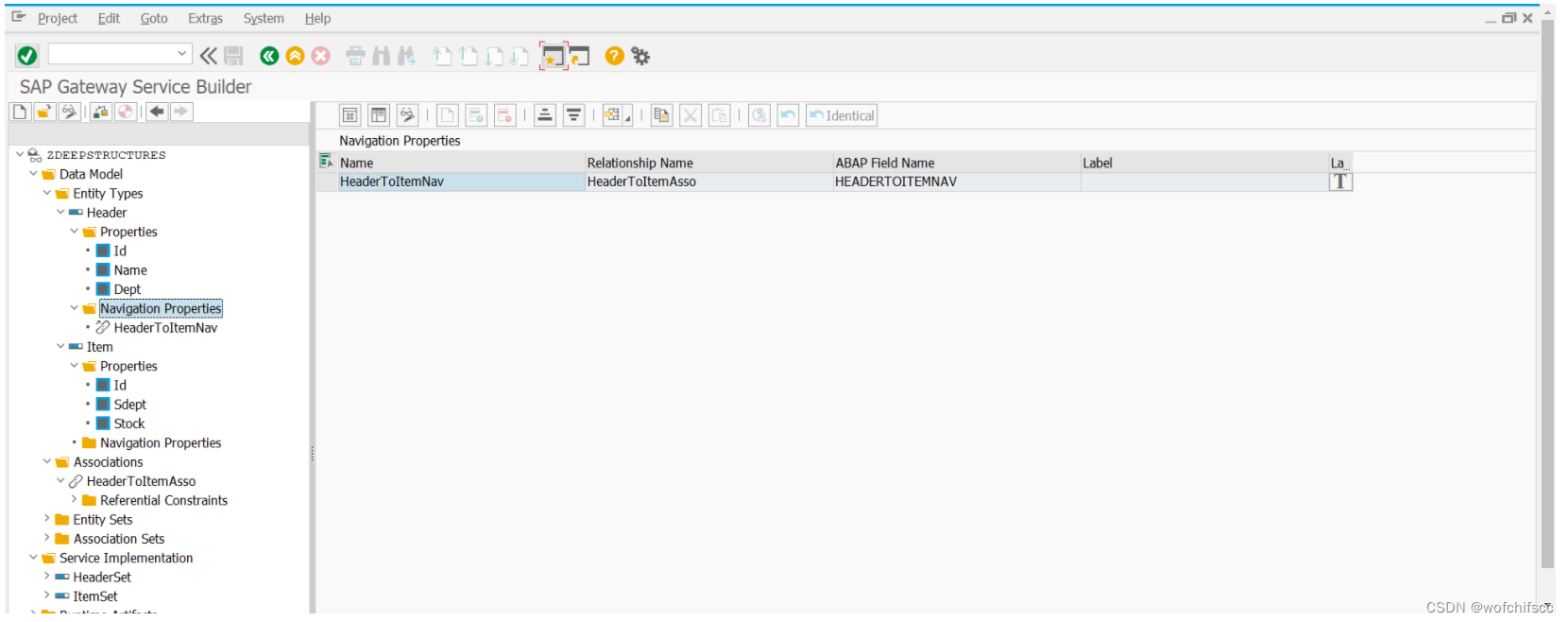Viewport: 1568px width, 622px height.
Task: Click the Save floppy disk icon
Action: [233, 56]
